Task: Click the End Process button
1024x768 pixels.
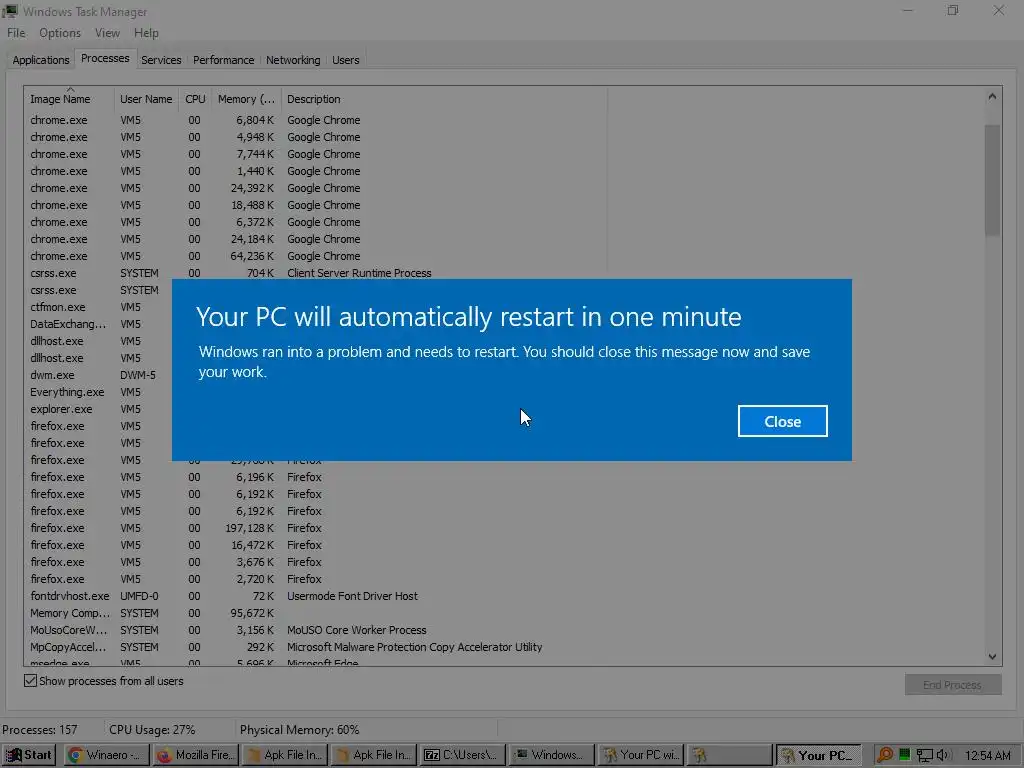Action: [953, 684]
